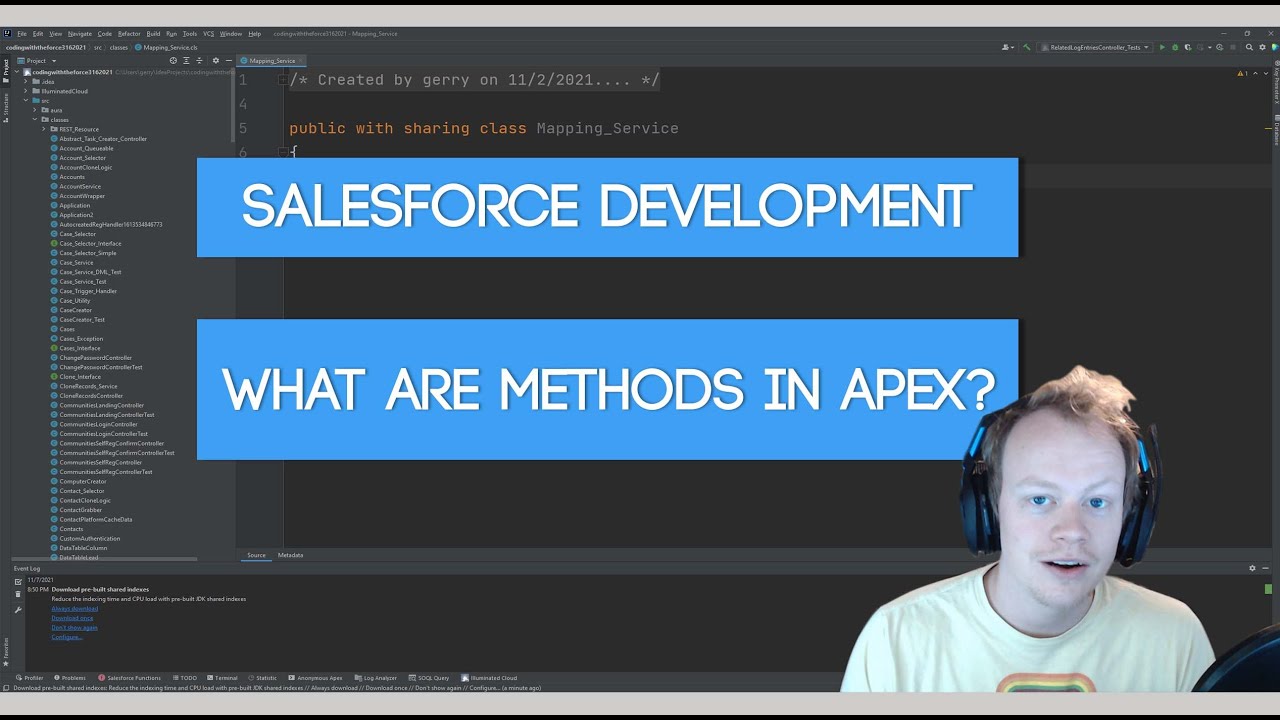1280x720 pixels.
Task: Collapse the classes folder
Action: tap(35, 120)
